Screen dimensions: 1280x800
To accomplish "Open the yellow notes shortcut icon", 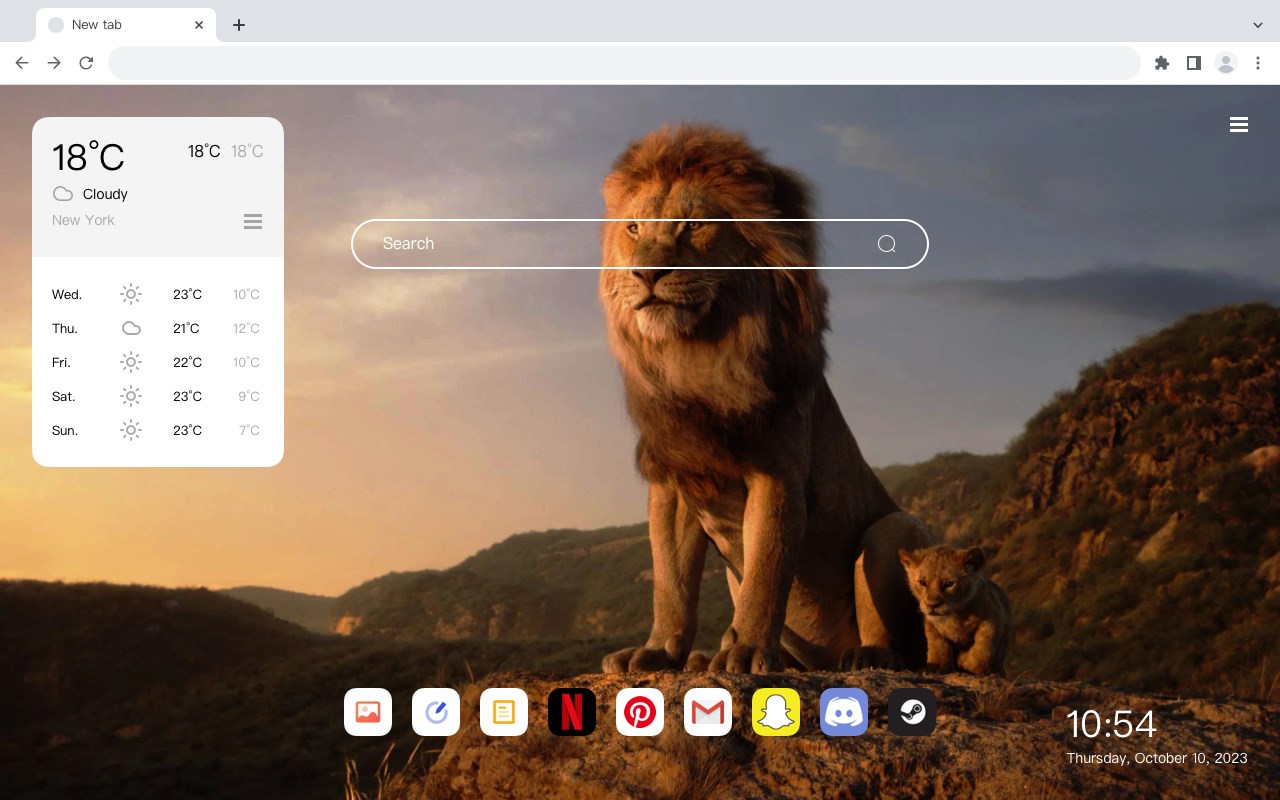I will coord(504,712).
